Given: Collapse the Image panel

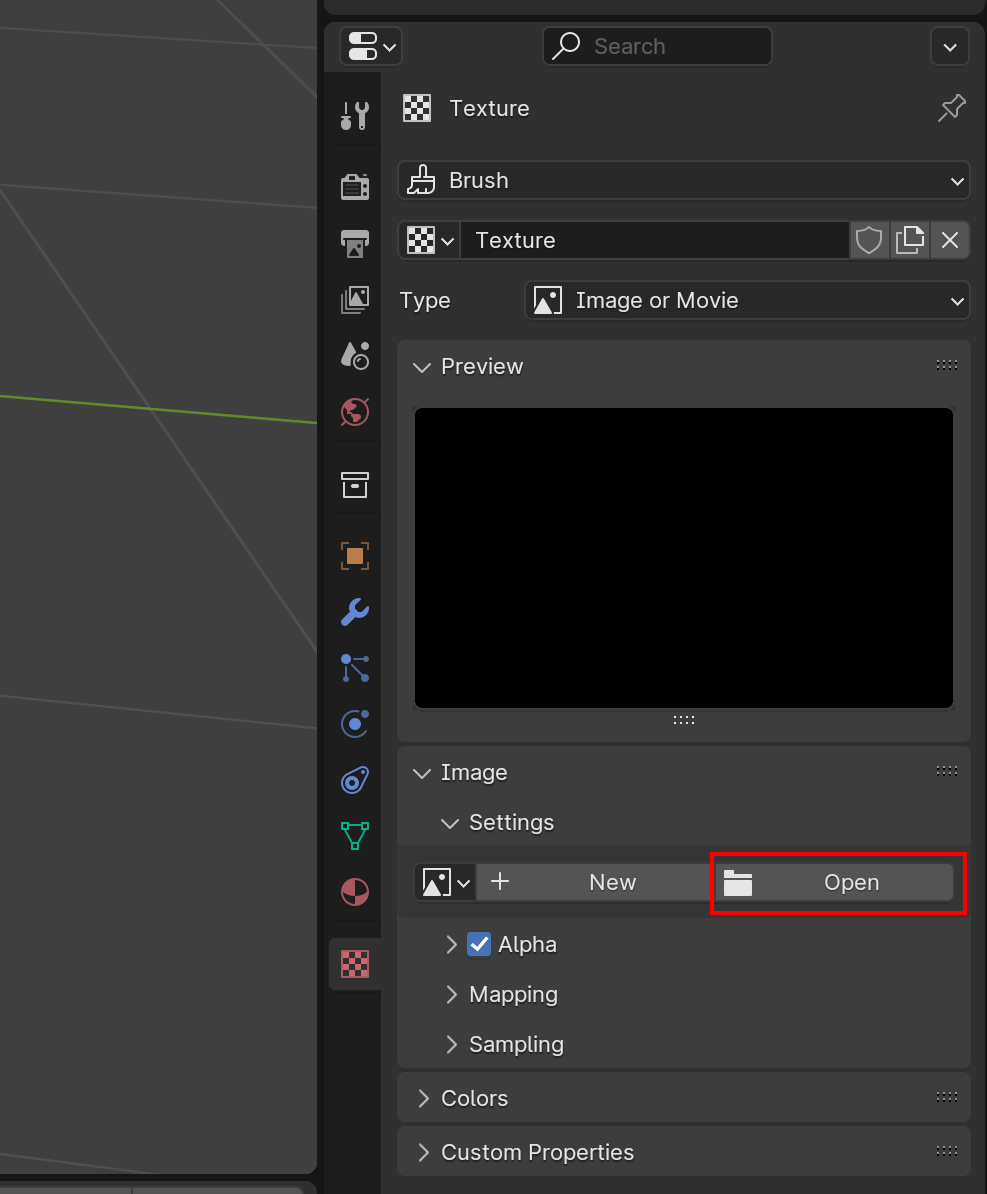Looking at the screenshot, I should click(422, 773).
